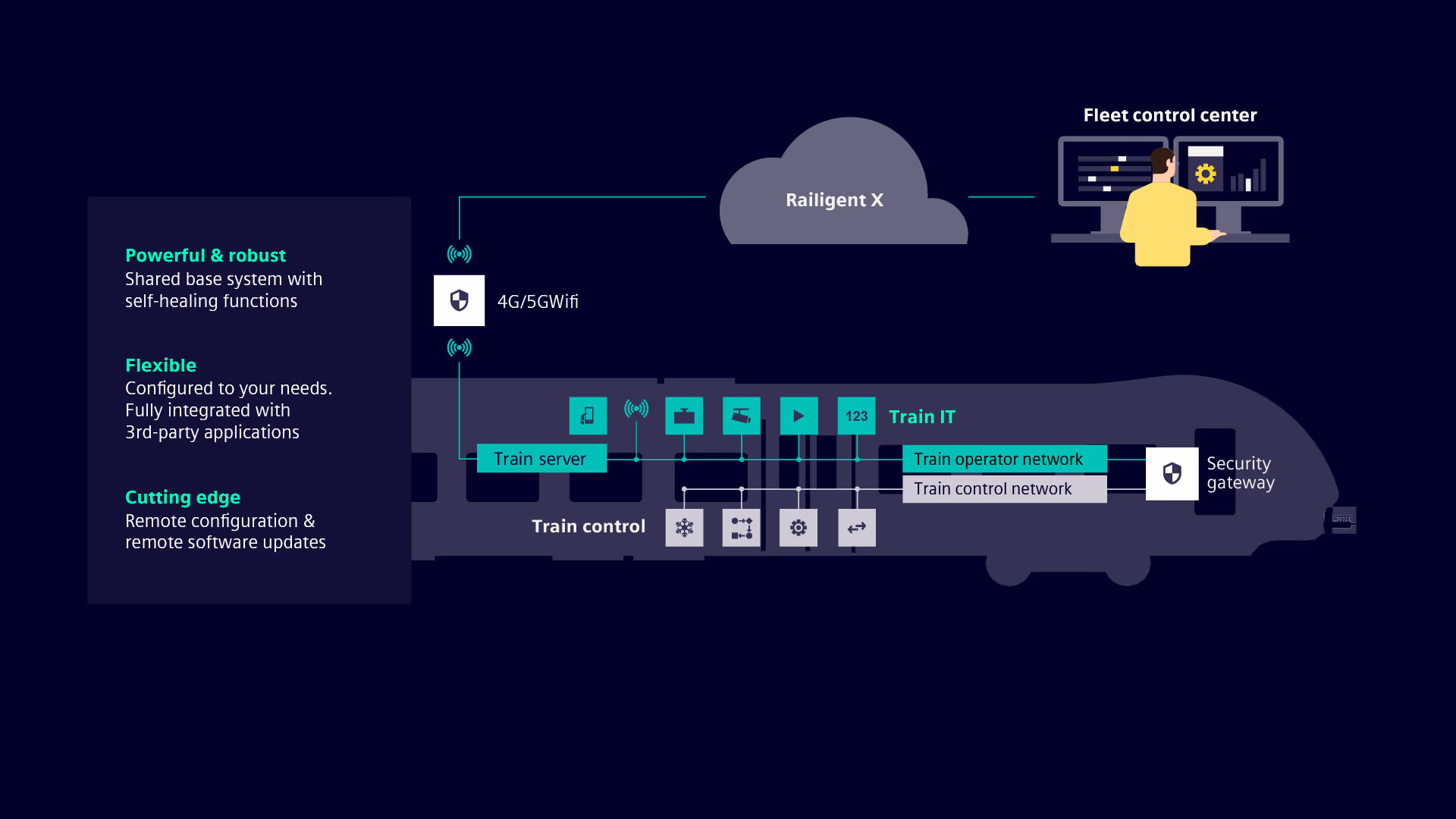Click the text 'remote software updates'
Screen dimensions: 1456x819
(225, 542)
